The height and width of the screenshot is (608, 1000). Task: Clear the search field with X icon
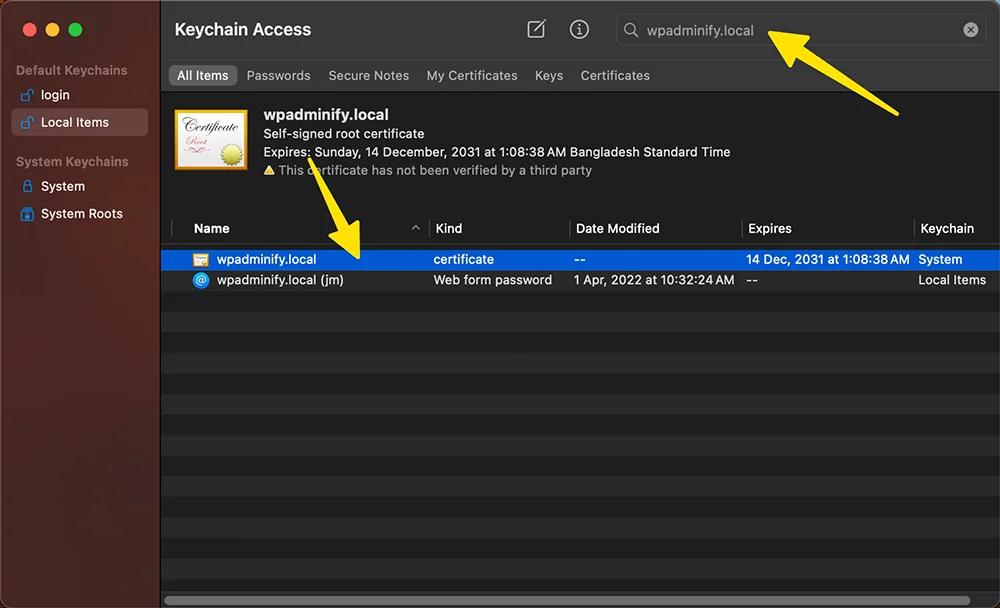970,30
